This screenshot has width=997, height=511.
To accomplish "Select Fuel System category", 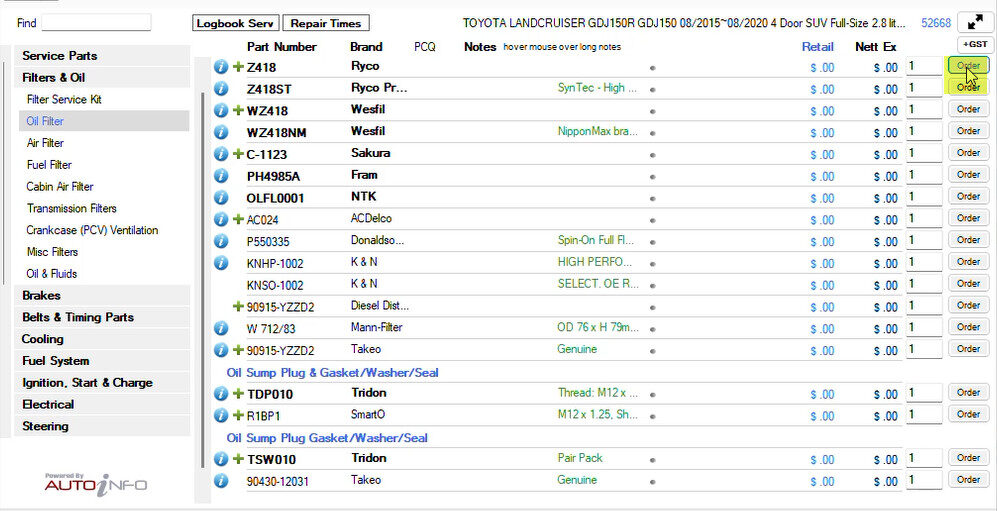I will [104, 361].
